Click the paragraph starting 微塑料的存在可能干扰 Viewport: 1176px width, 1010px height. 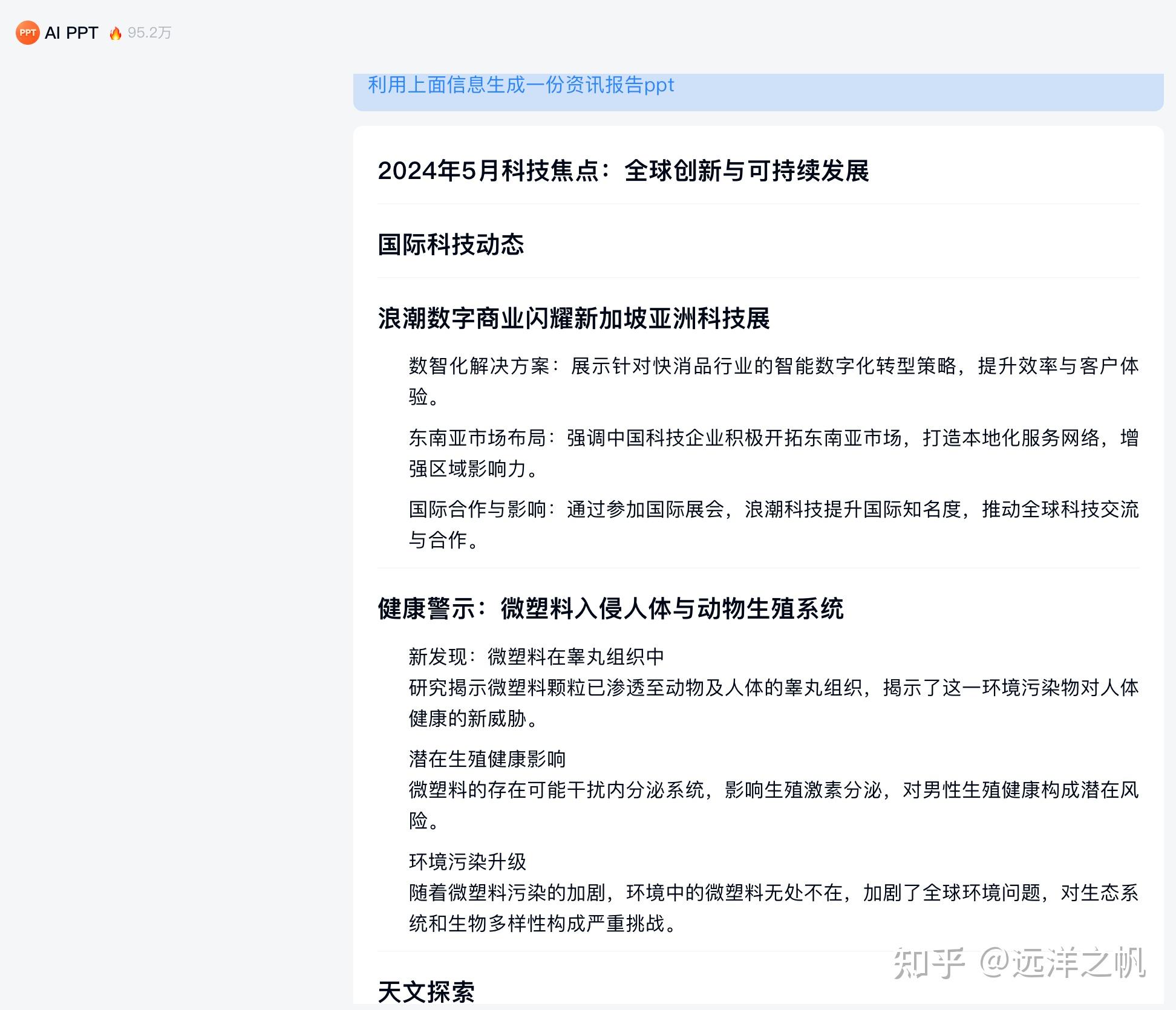pyautogui.click(x=774, y=805)
